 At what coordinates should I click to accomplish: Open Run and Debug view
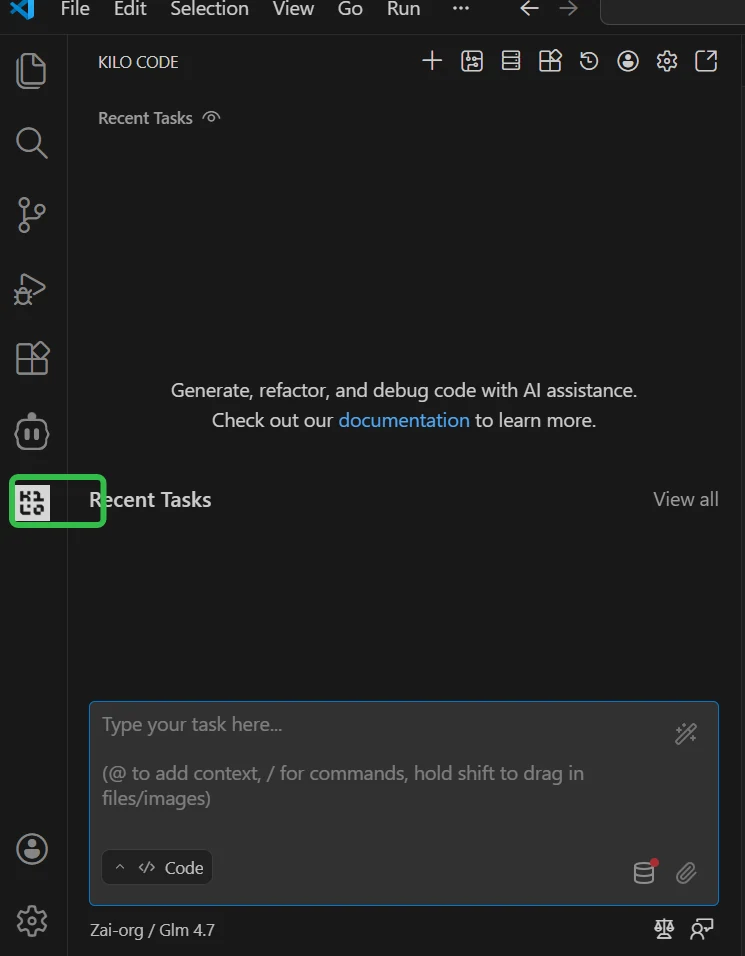coord(30,289)
